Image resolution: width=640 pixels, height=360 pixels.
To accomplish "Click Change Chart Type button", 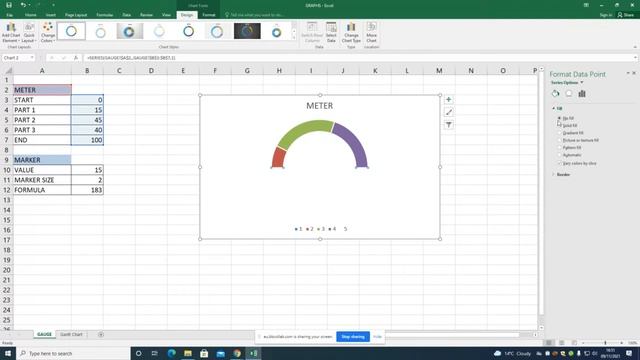I will pyautogui.click(x=351, y=33).
